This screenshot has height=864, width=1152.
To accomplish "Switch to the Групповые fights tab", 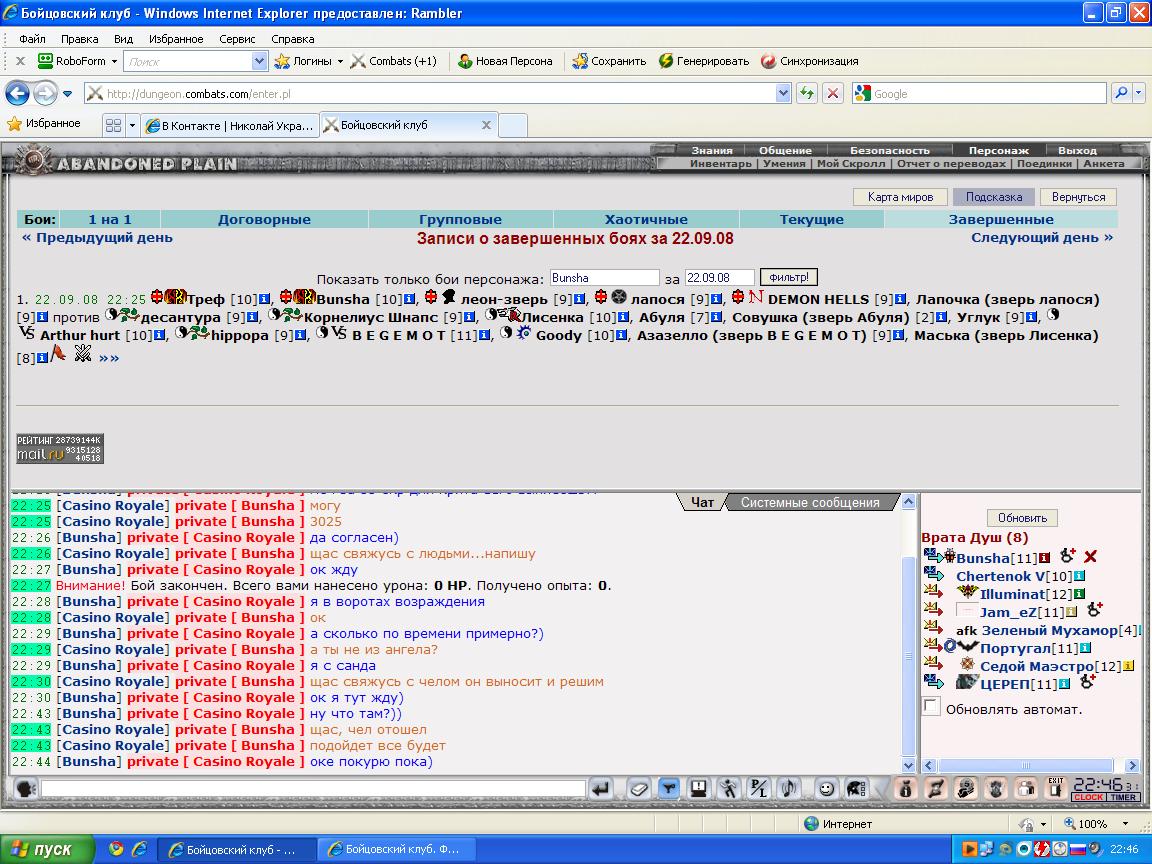I will click(461, 219).
